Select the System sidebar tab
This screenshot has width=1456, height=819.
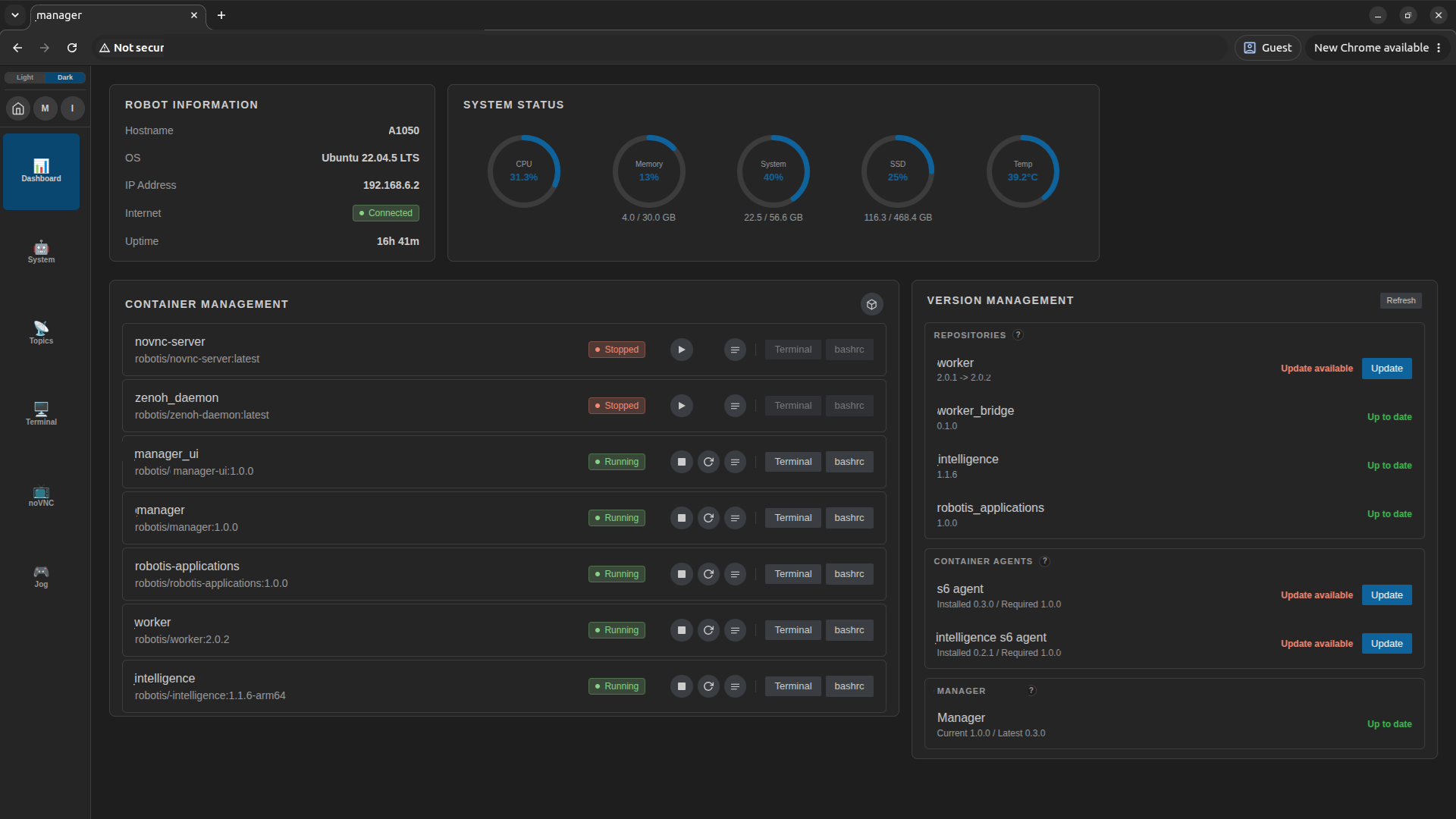point(41,252)
